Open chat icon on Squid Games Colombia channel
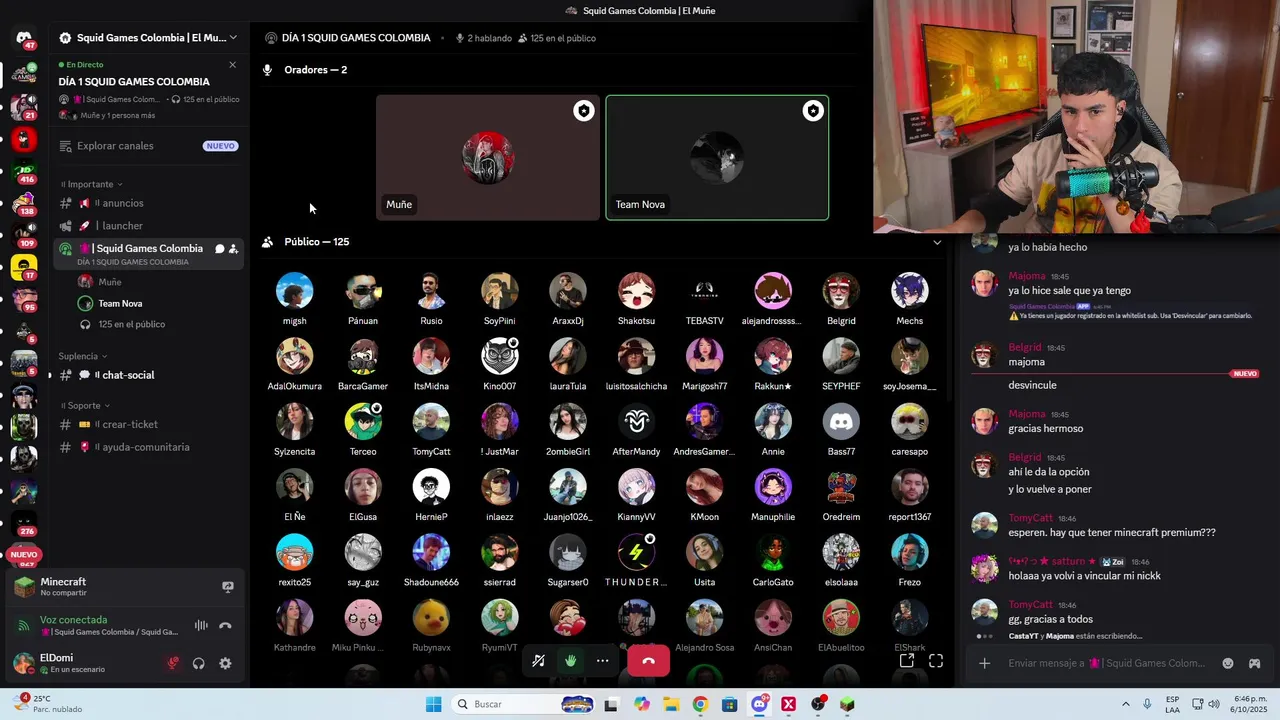Image resolution: width=1280 pixels, height=720 pixels. click(219, 249)
